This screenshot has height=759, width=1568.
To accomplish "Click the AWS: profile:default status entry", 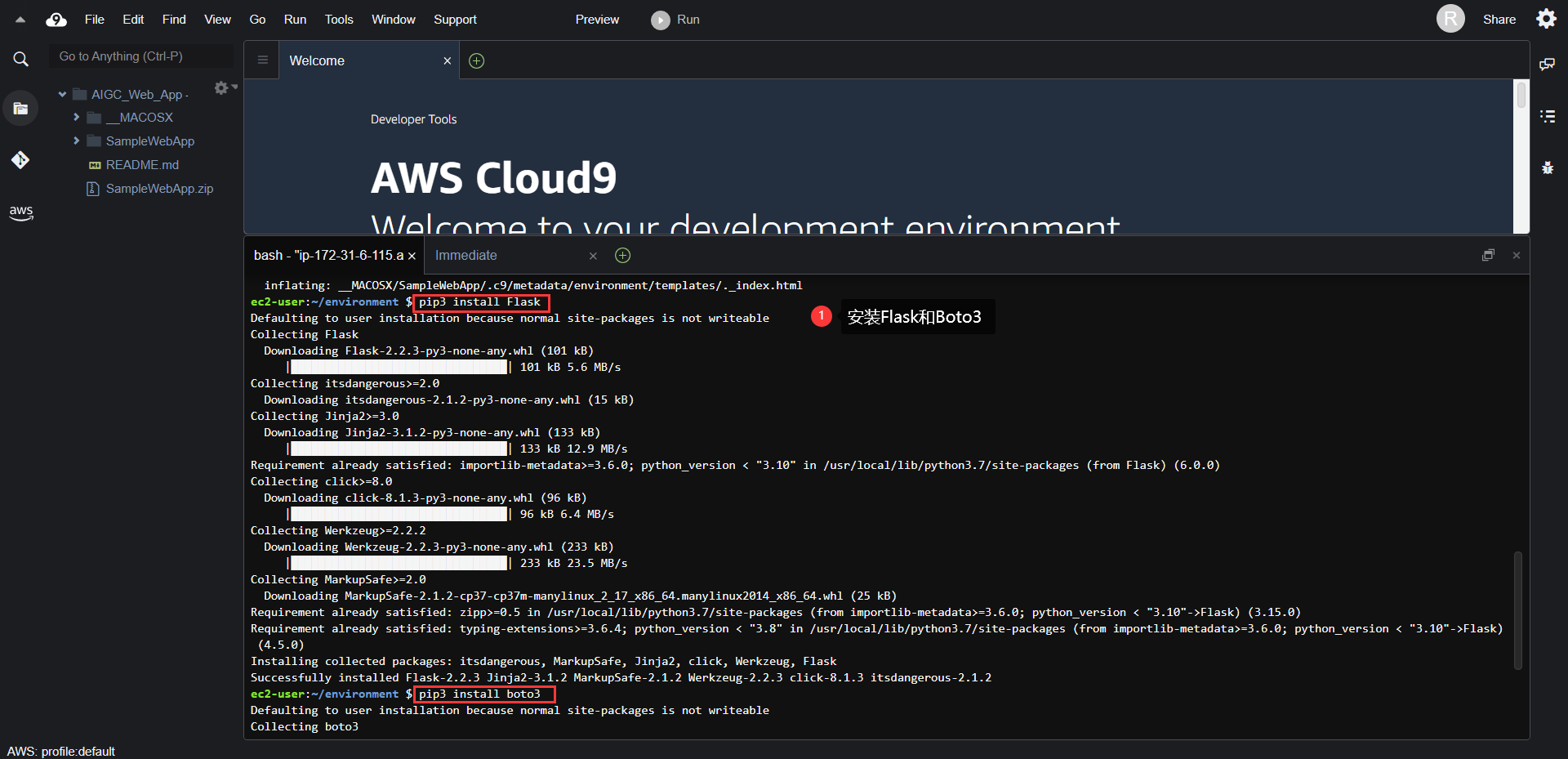I will (x=61, y=752).
